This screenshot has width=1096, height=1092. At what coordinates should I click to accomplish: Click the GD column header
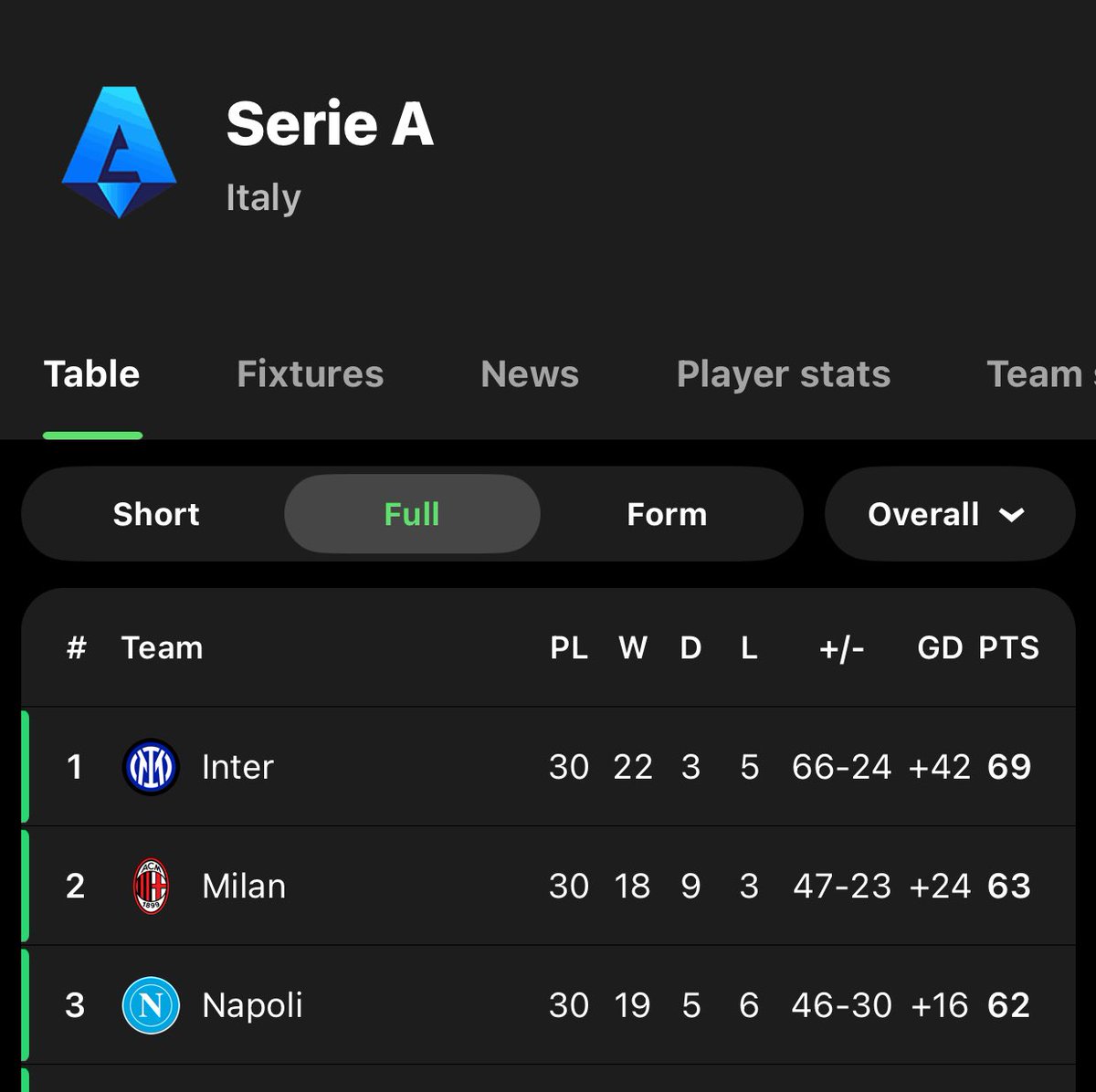[x=940, y=648]
